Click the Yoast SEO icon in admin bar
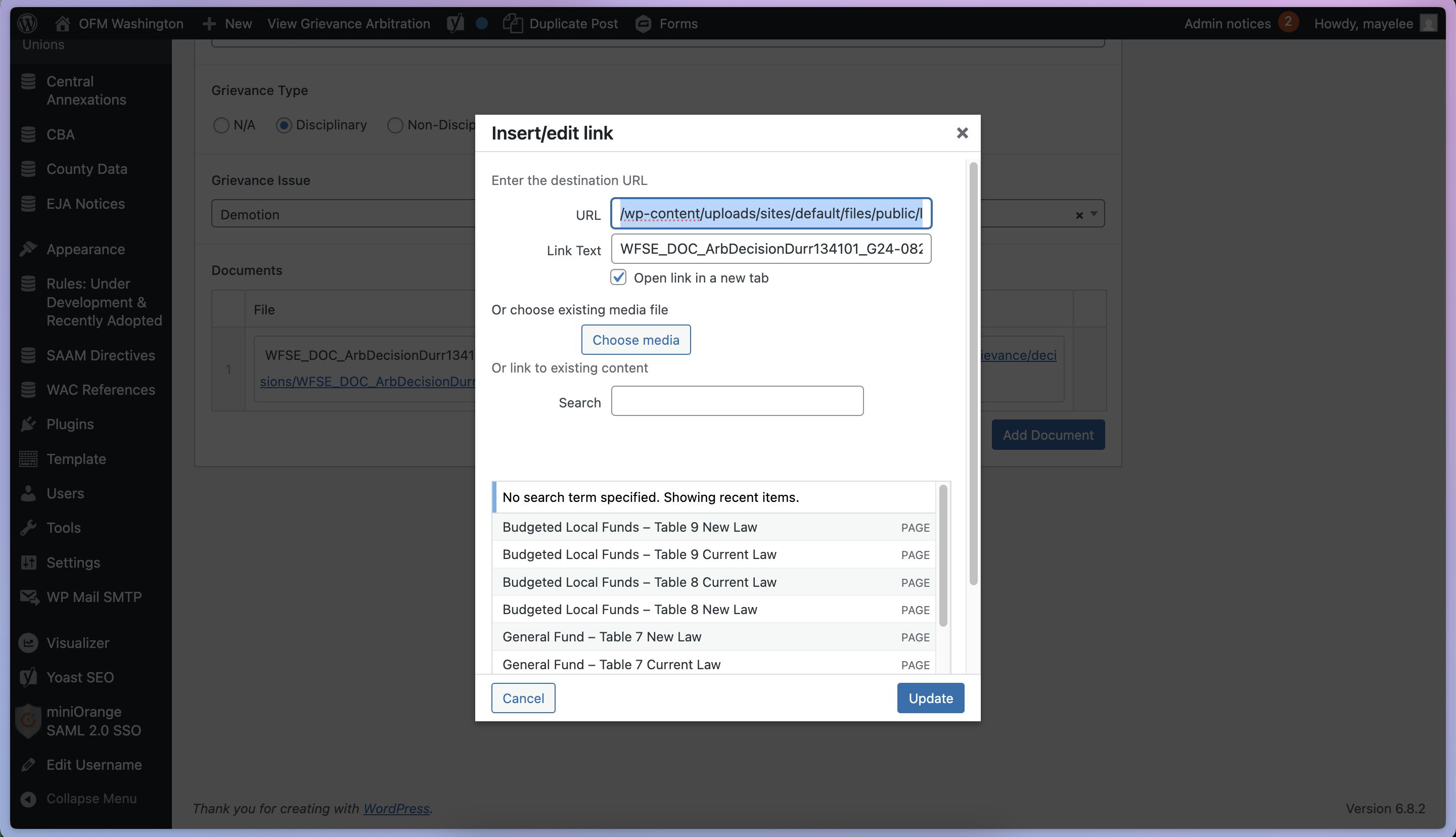The width and height of the screenshot is (1456, 837). point(454,24)
